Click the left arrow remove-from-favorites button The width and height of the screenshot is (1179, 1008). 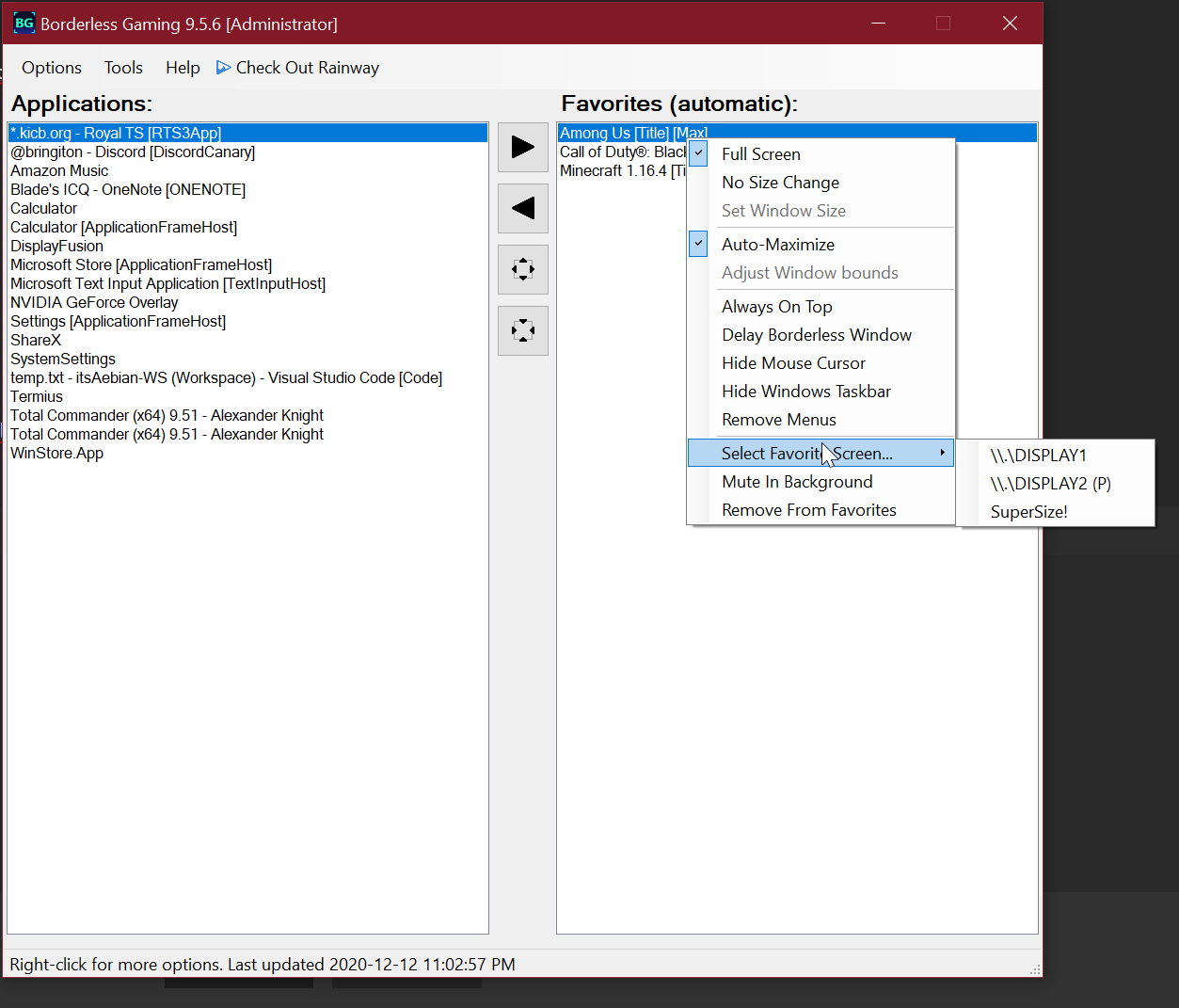(522, 209)
